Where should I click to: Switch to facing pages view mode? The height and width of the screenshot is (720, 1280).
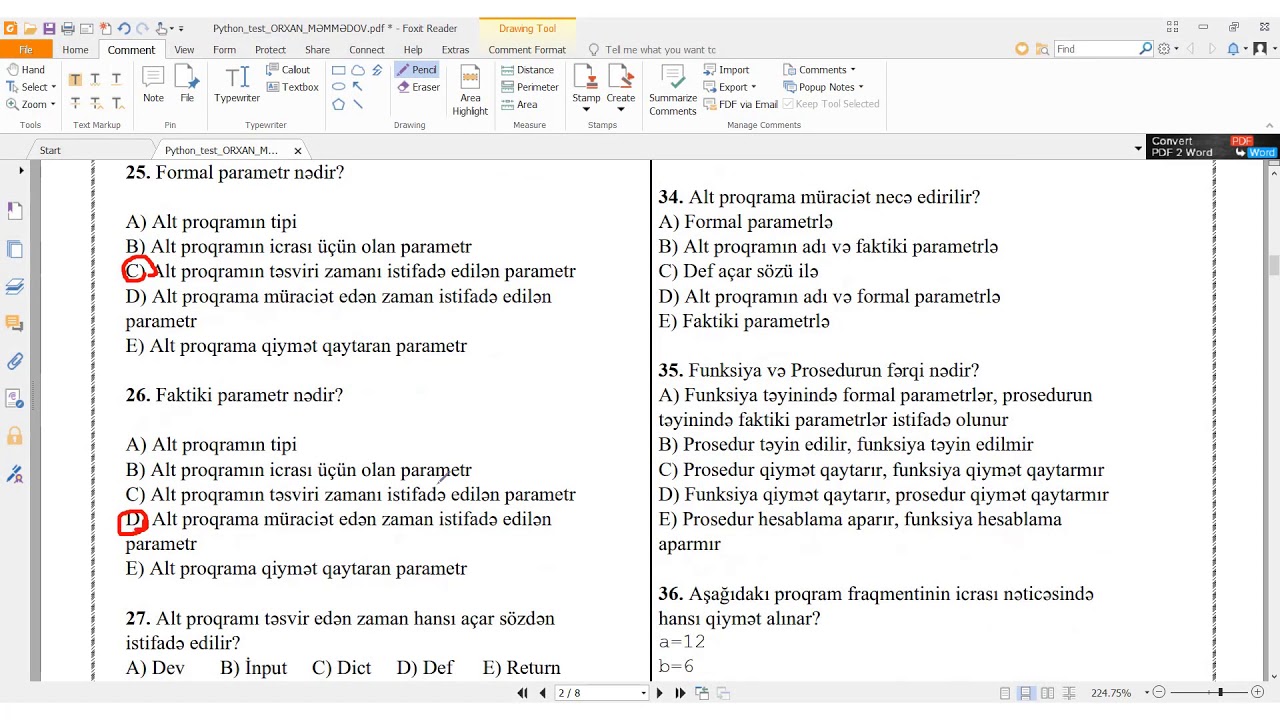(1047, 693)
